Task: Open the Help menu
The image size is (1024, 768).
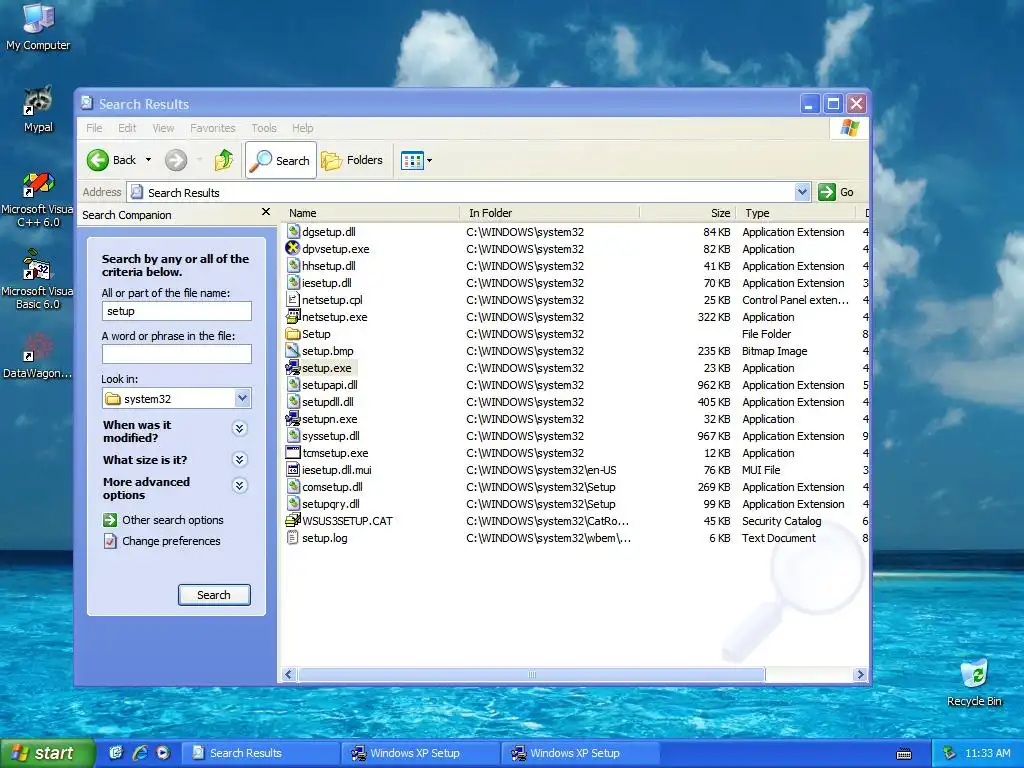Action: (x=302, y=128)
